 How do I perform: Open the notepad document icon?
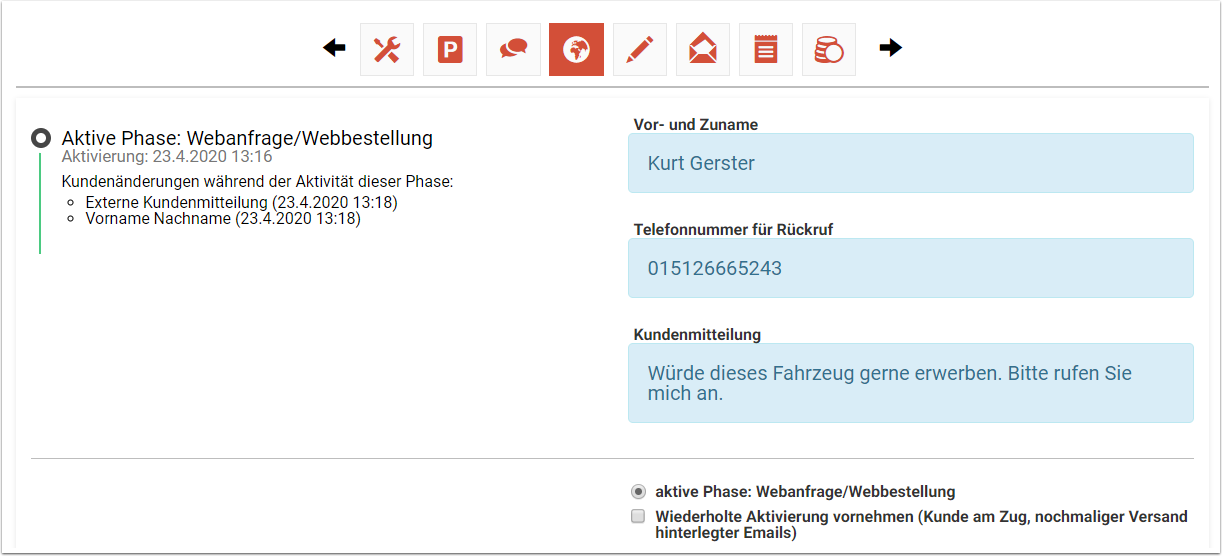766,50
